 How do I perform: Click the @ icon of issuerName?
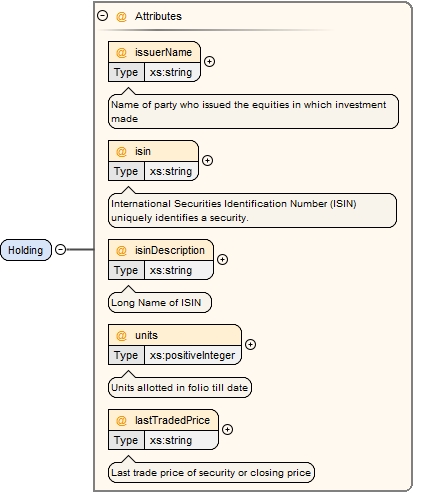(121, 52)
